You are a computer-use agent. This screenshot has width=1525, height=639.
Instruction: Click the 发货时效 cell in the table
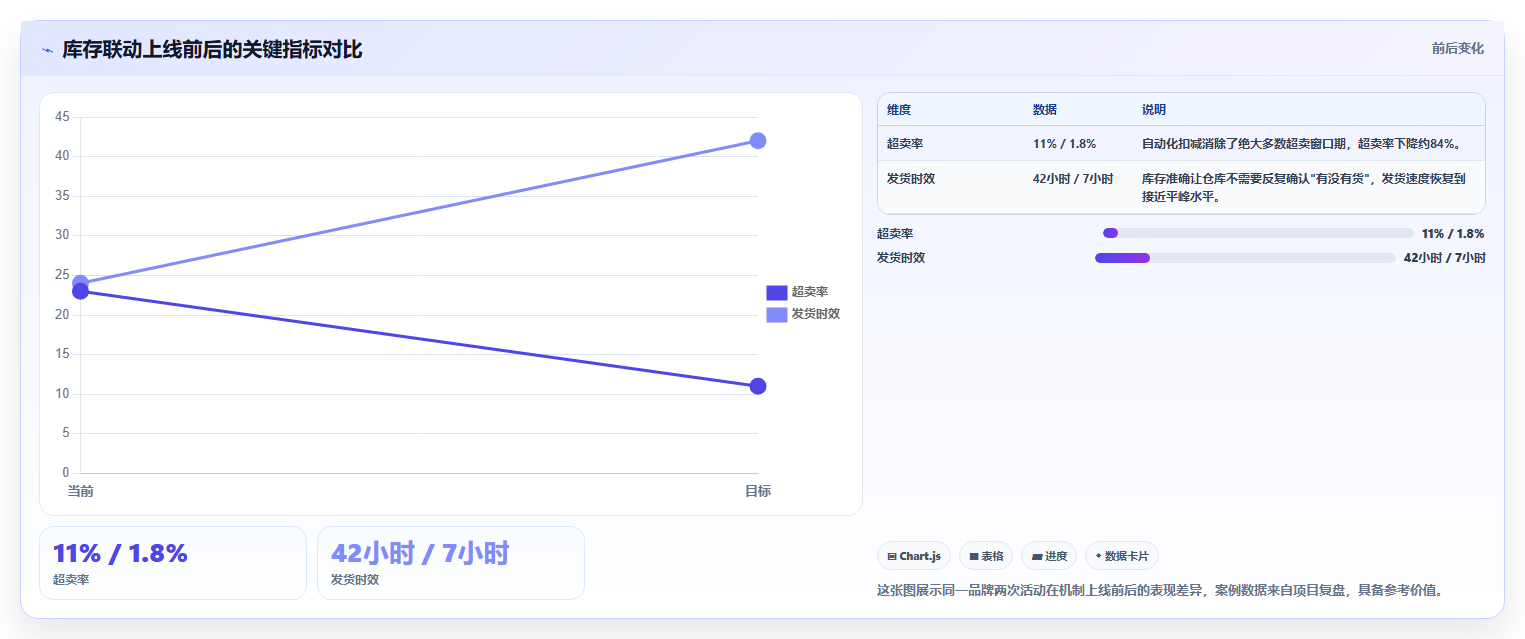(x=911, y=179)
